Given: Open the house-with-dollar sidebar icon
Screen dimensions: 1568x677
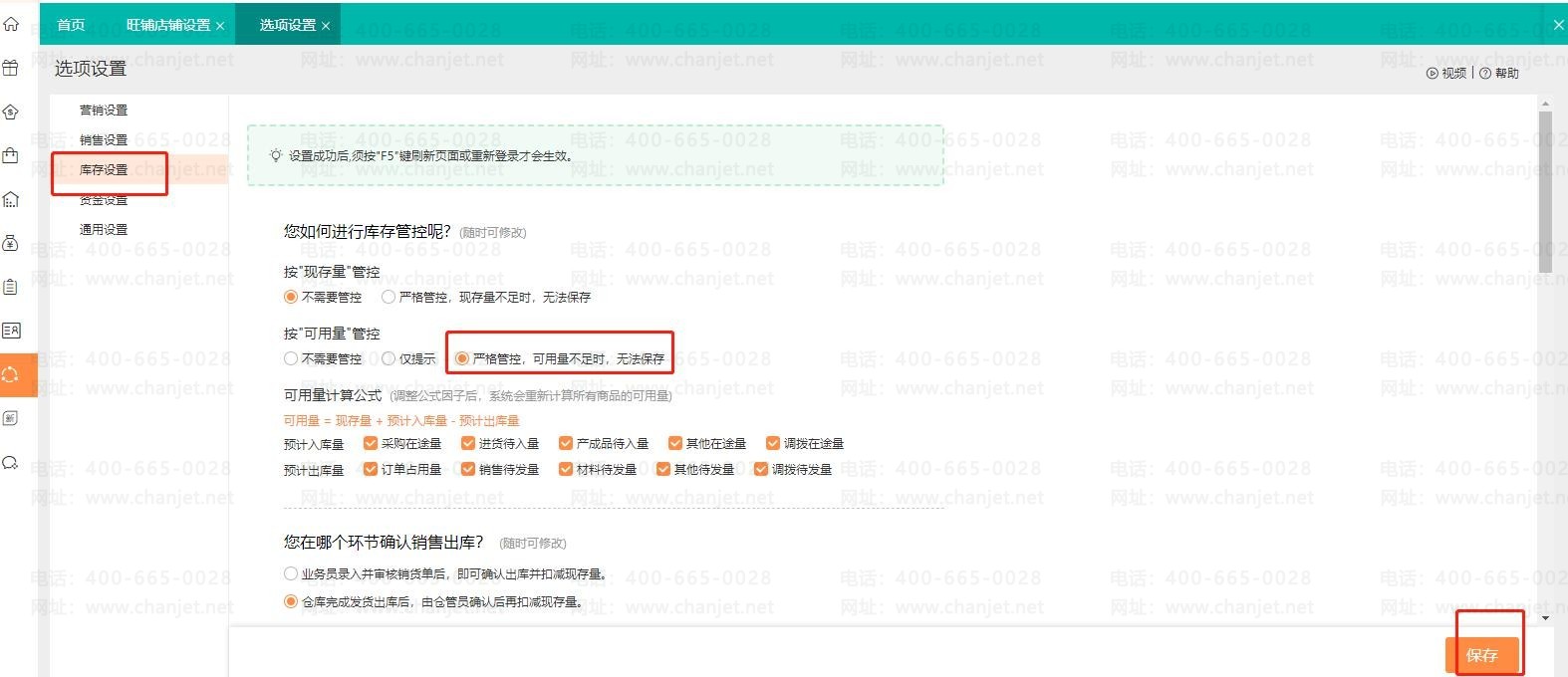Looking at the screenshot, I should click(11, 112).
